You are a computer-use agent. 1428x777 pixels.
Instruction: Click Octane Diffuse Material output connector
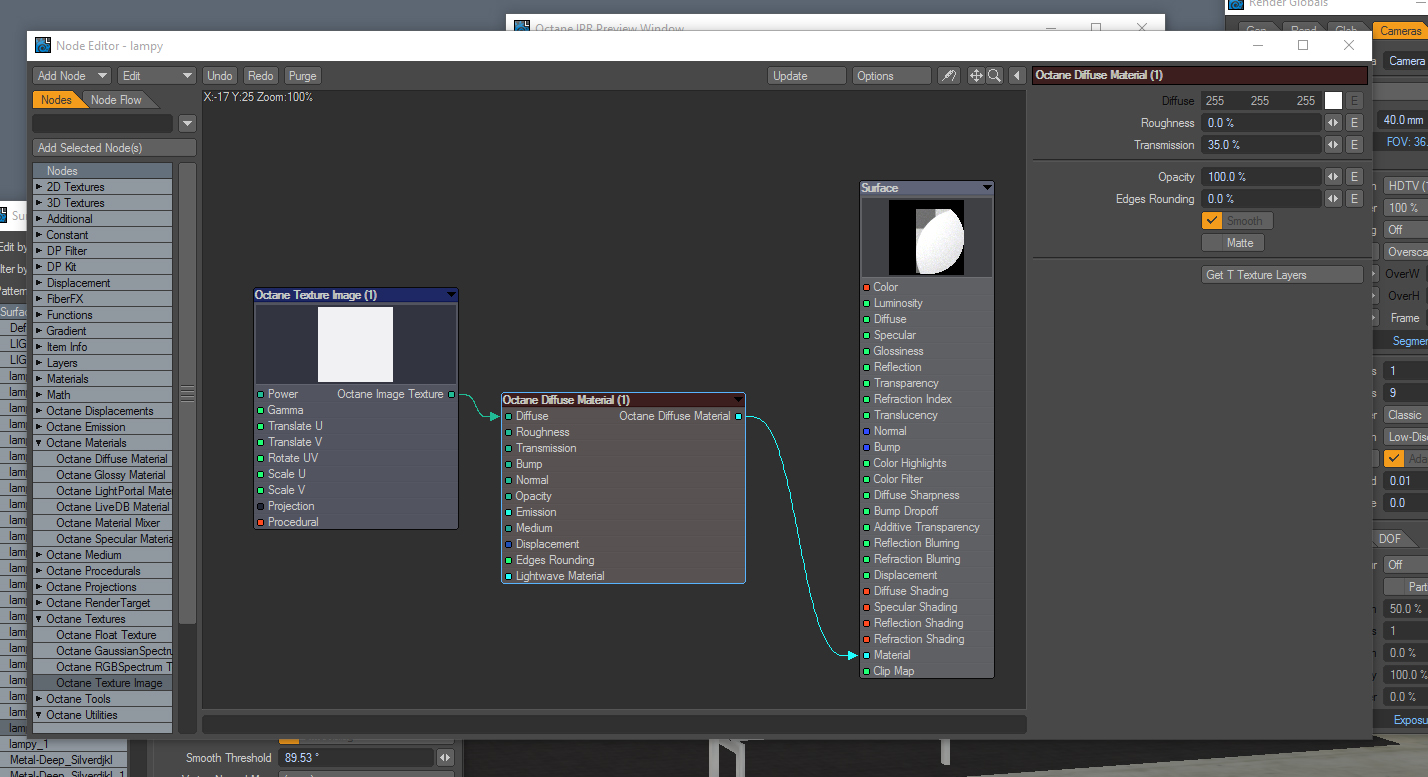coord(739,416)
